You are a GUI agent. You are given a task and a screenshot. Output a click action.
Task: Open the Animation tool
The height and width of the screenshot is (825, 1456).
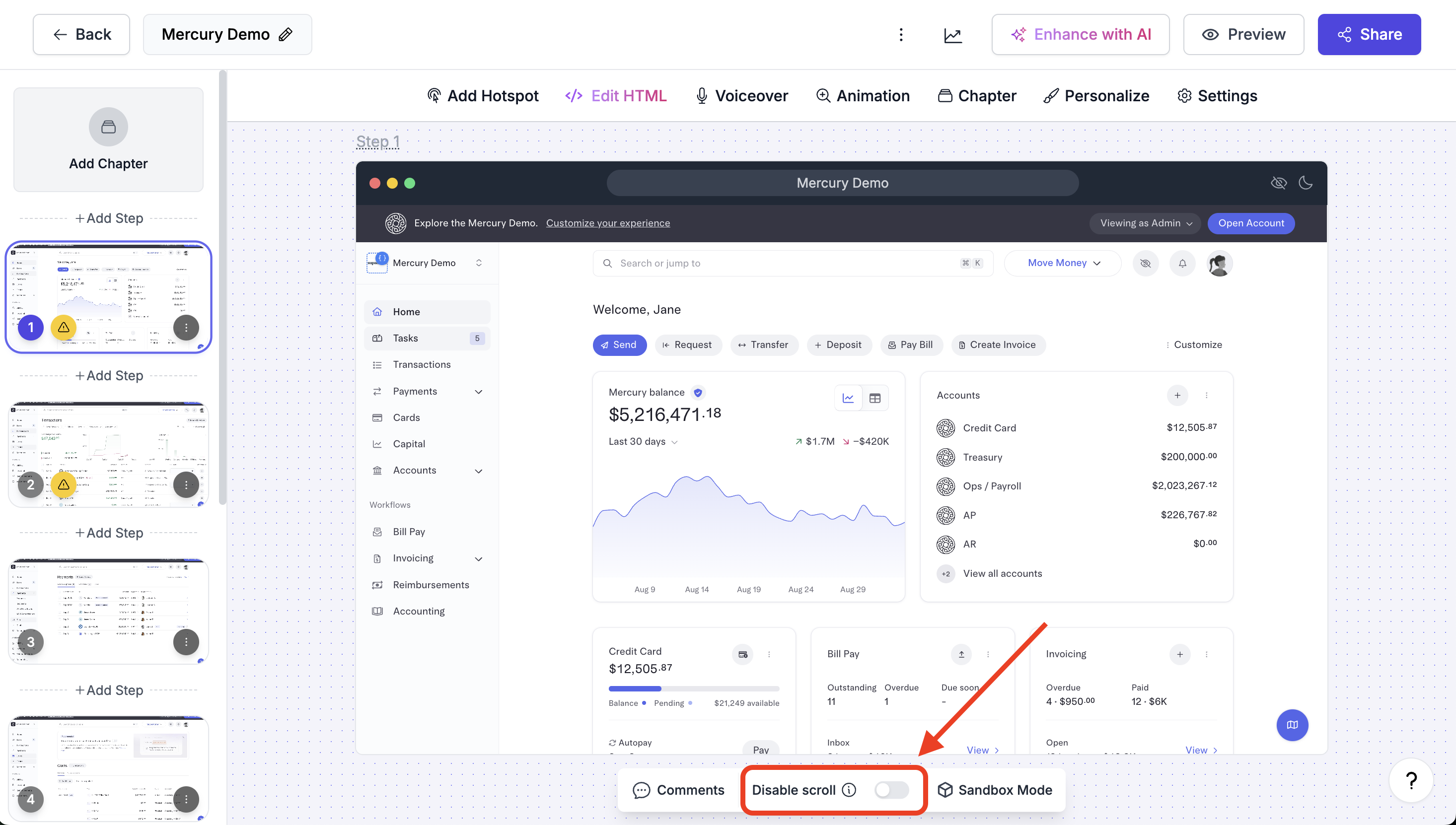point(863,96)
